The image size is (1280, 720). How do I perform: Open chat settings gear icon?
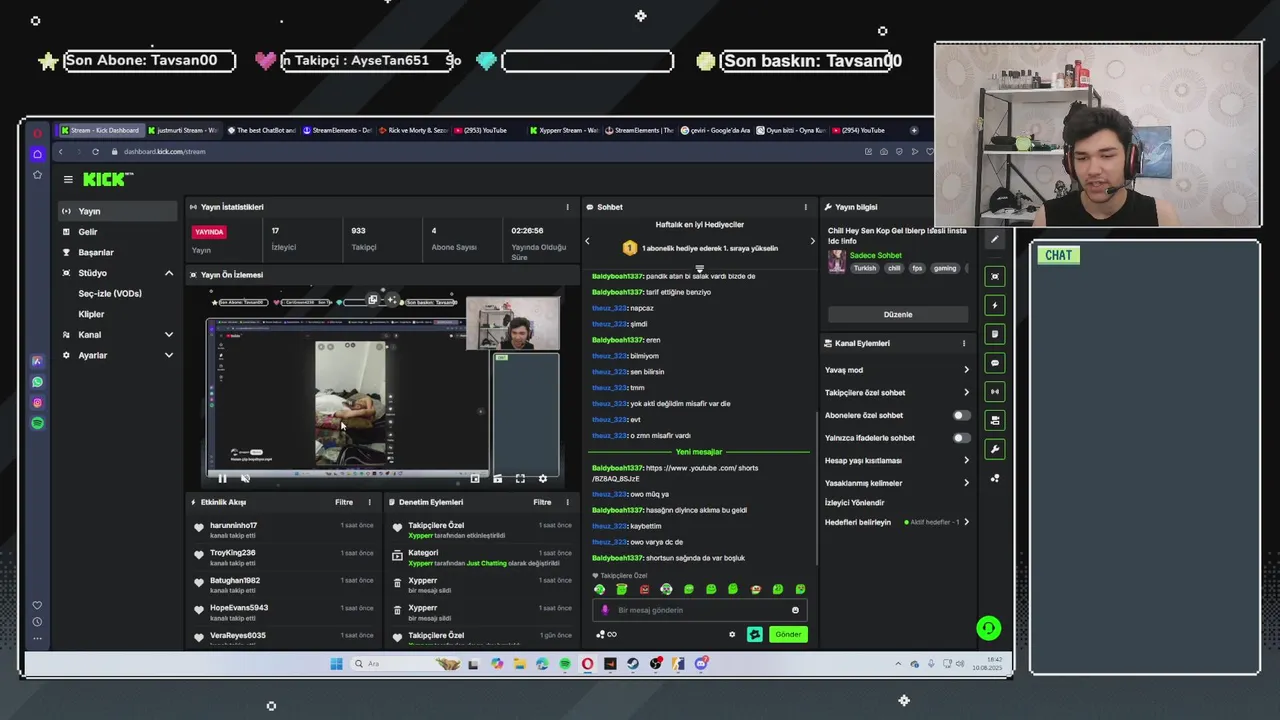[732, 634]
